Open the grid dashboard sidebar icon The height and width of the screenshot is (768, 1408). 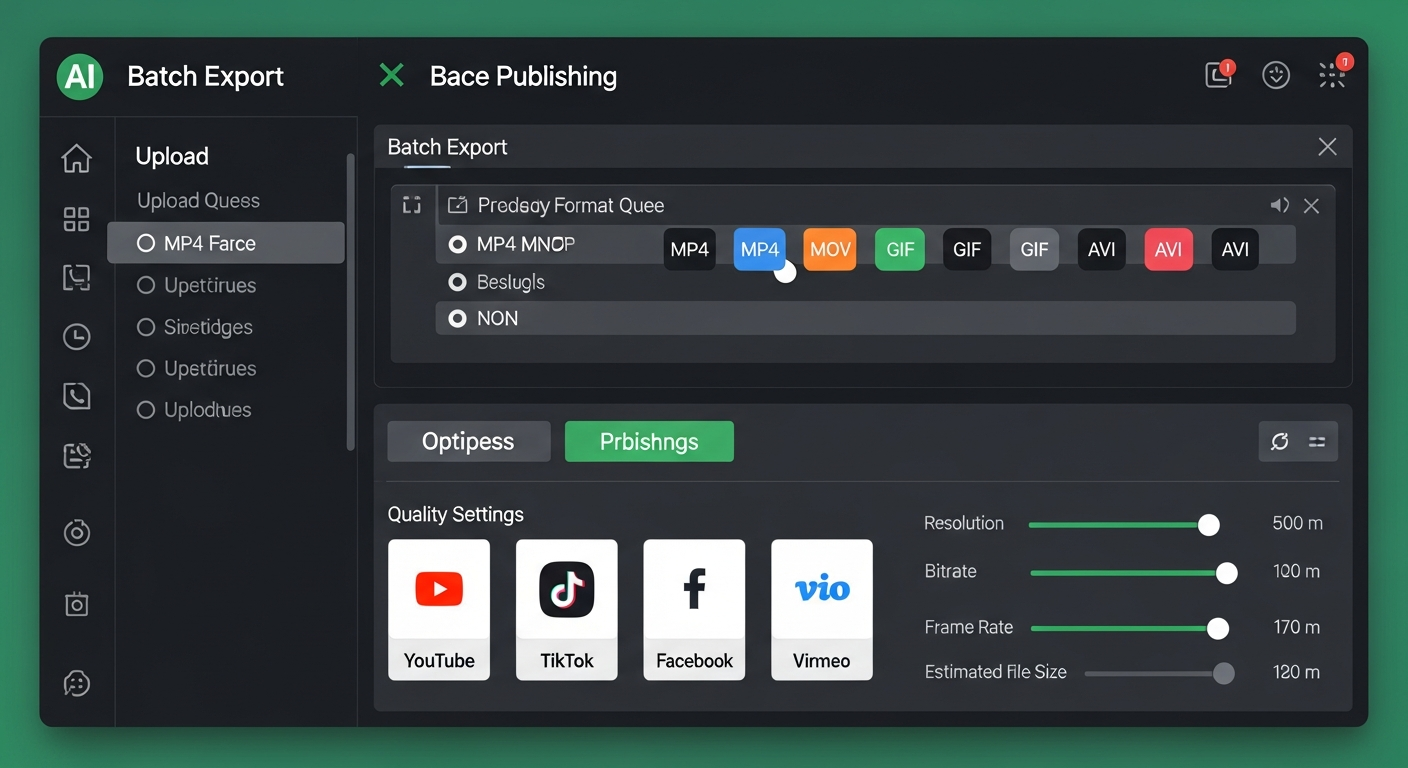pyautogui.click(x=76, y=219)
